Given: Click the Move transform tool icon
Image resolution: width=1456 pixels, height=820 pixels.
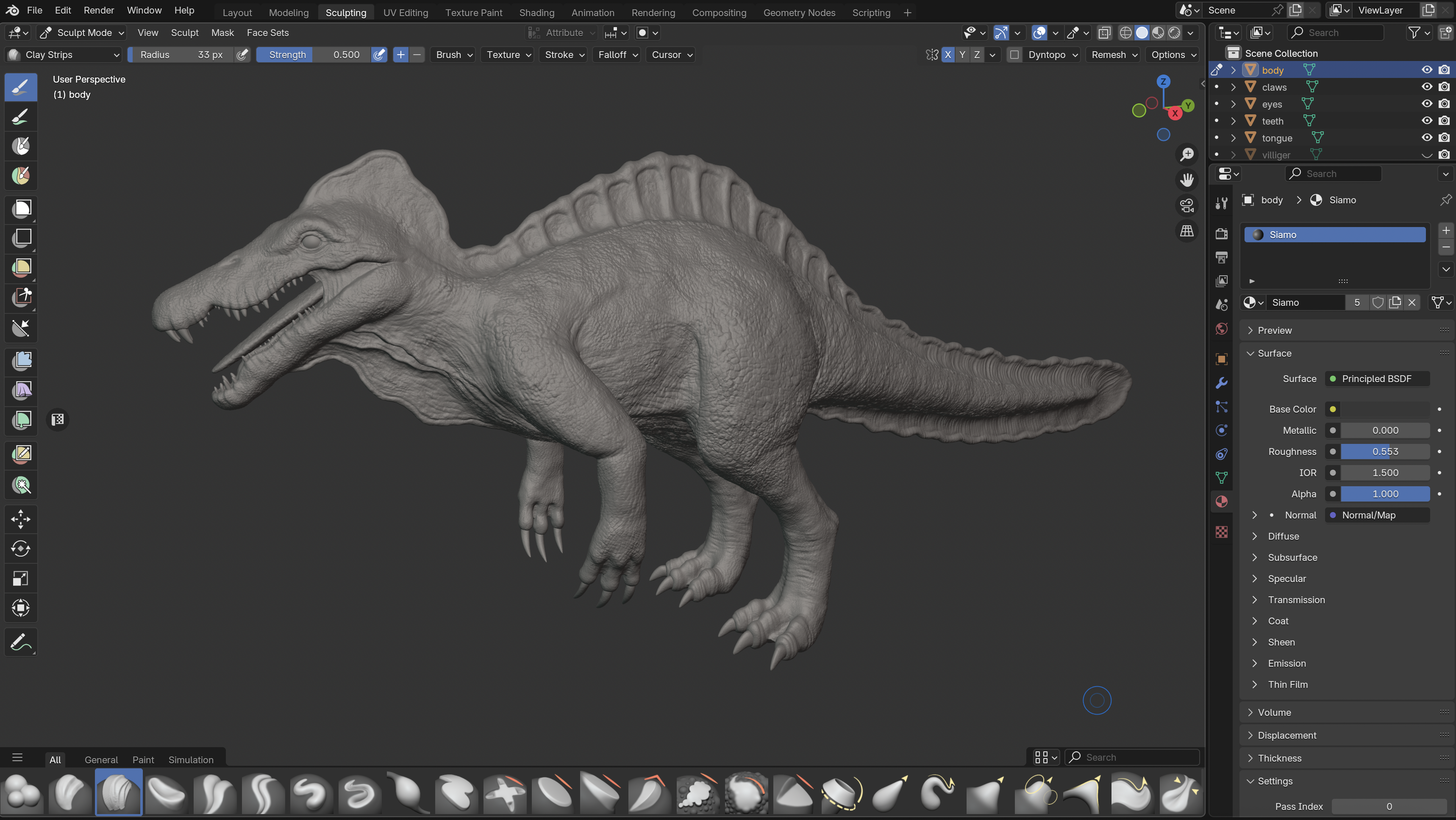Looking at the screenshot, I should [x=20, y=519].
